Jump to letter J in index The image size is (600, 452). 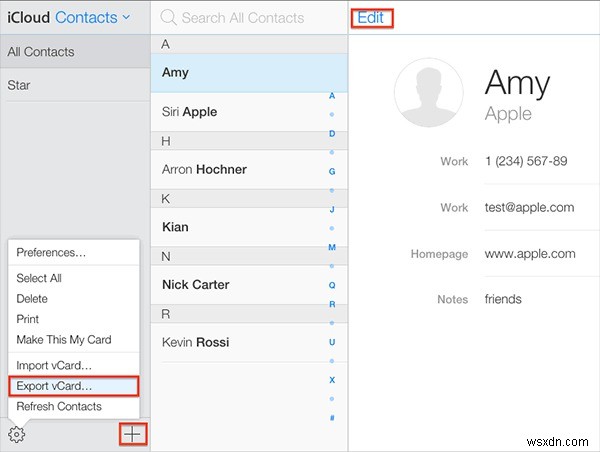click(x=332, y=209)
